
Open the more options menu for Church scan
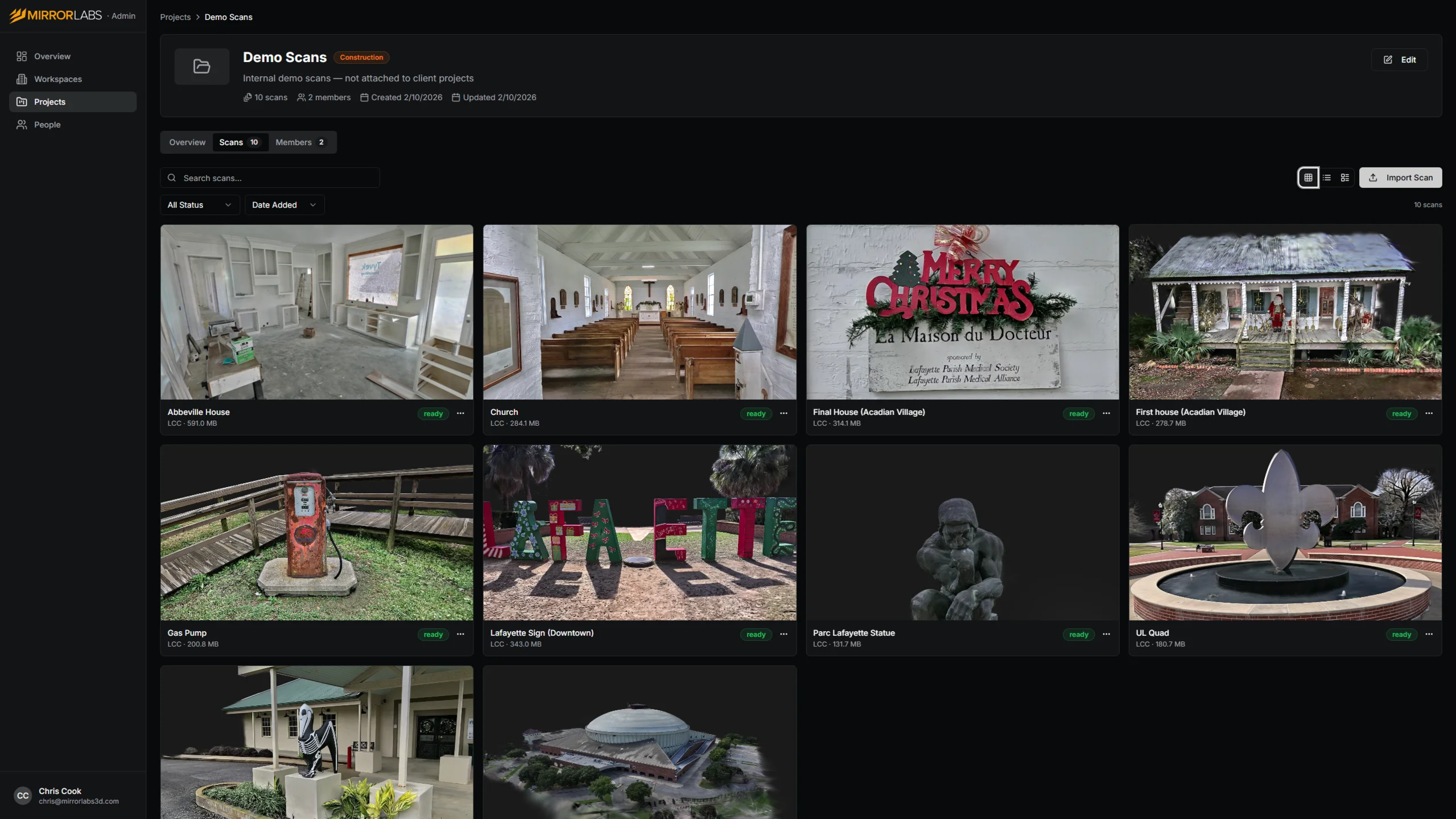[x=783, y=413]
